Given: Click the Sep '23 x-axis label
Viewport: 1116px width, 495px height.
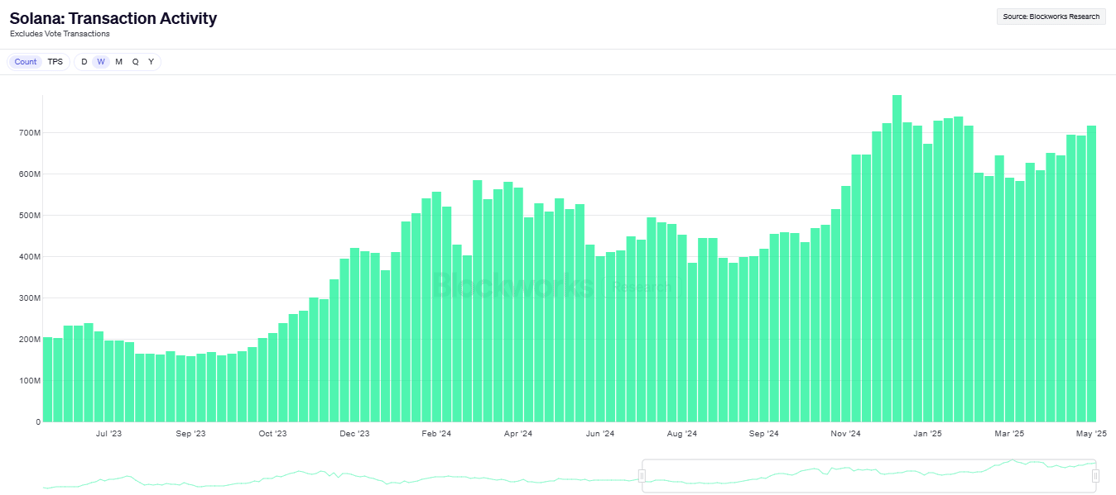Looking at the screenshot, I should (190, 433).
